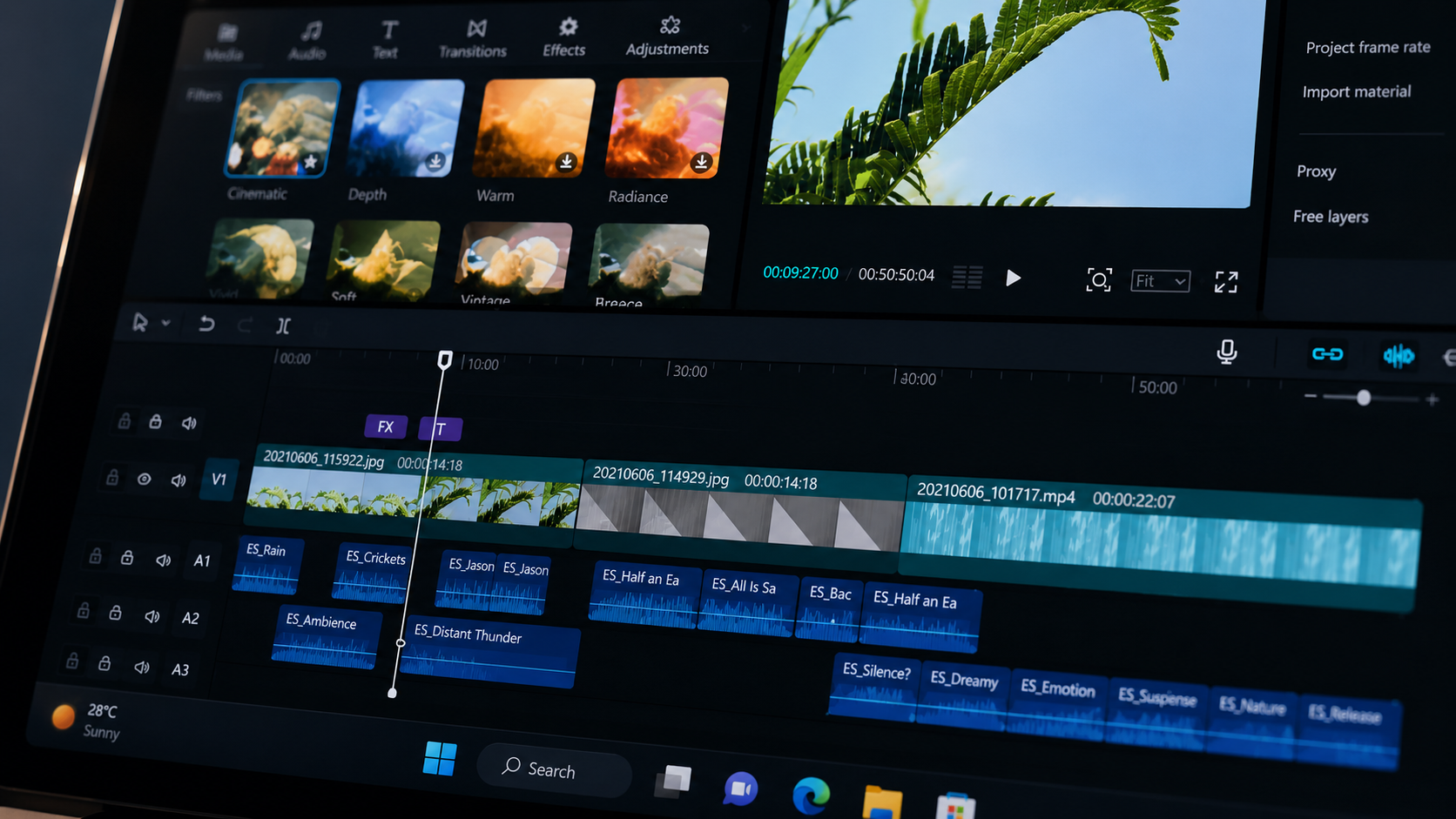Viewport: 1456px width, 819px height.
Task: Mute the A3 audio track
Action: 142,668
